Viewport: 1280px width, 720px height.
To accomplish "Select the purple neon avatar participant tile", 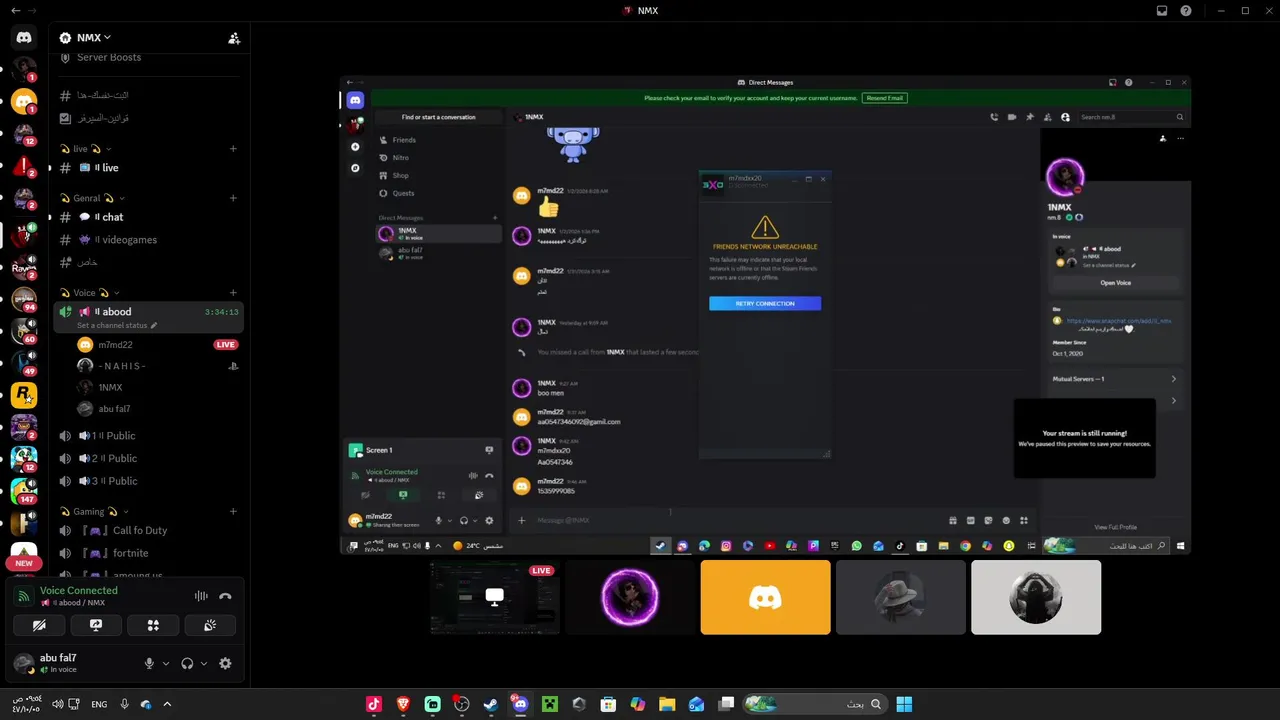I will coord(630,597).
